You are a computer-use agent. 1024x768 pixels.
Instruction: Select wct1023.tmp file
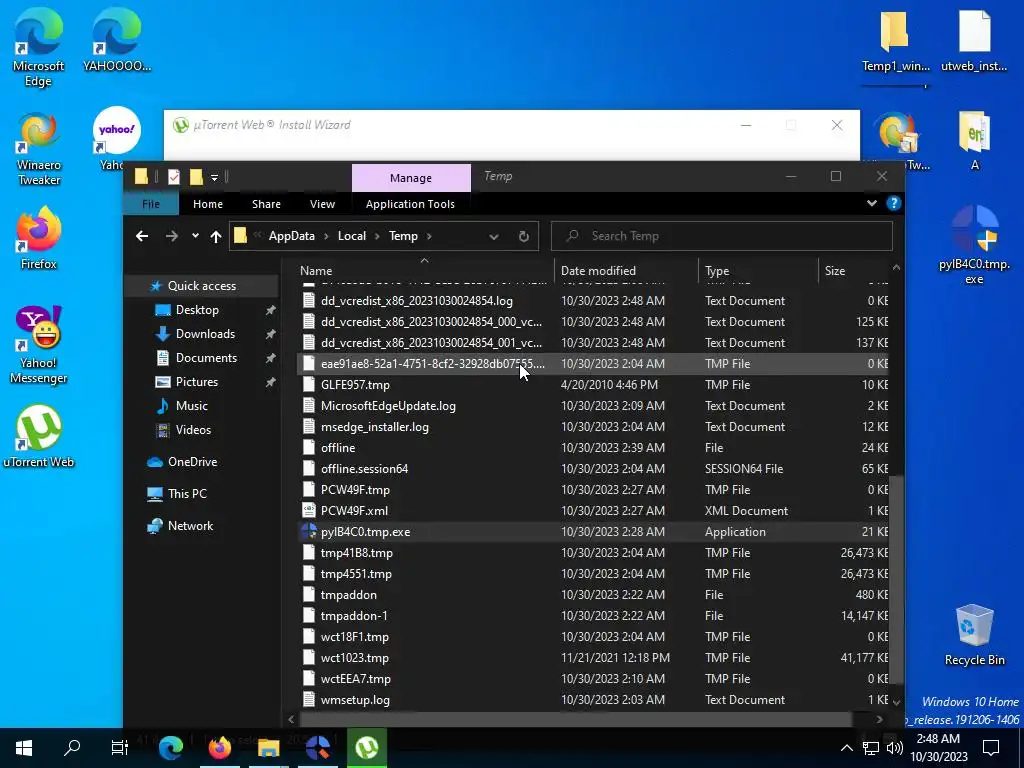(x=593, y=658)
